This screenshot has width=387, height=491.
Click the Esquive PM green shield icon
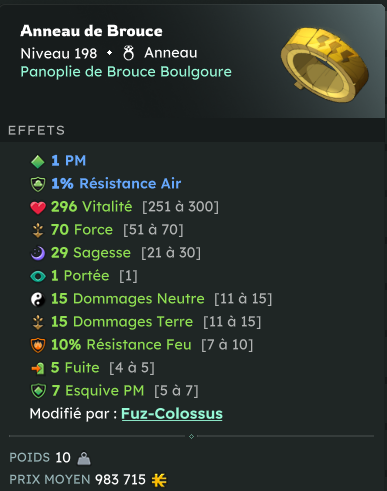(x=38, y=391)
